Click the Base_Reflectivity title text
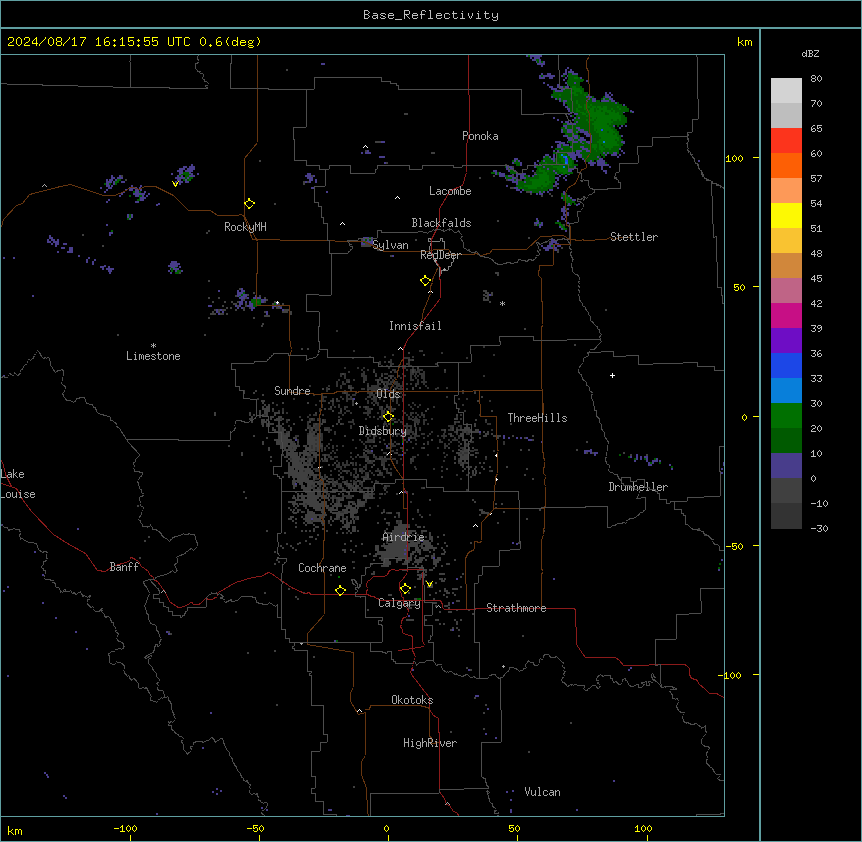 [431, 15]
